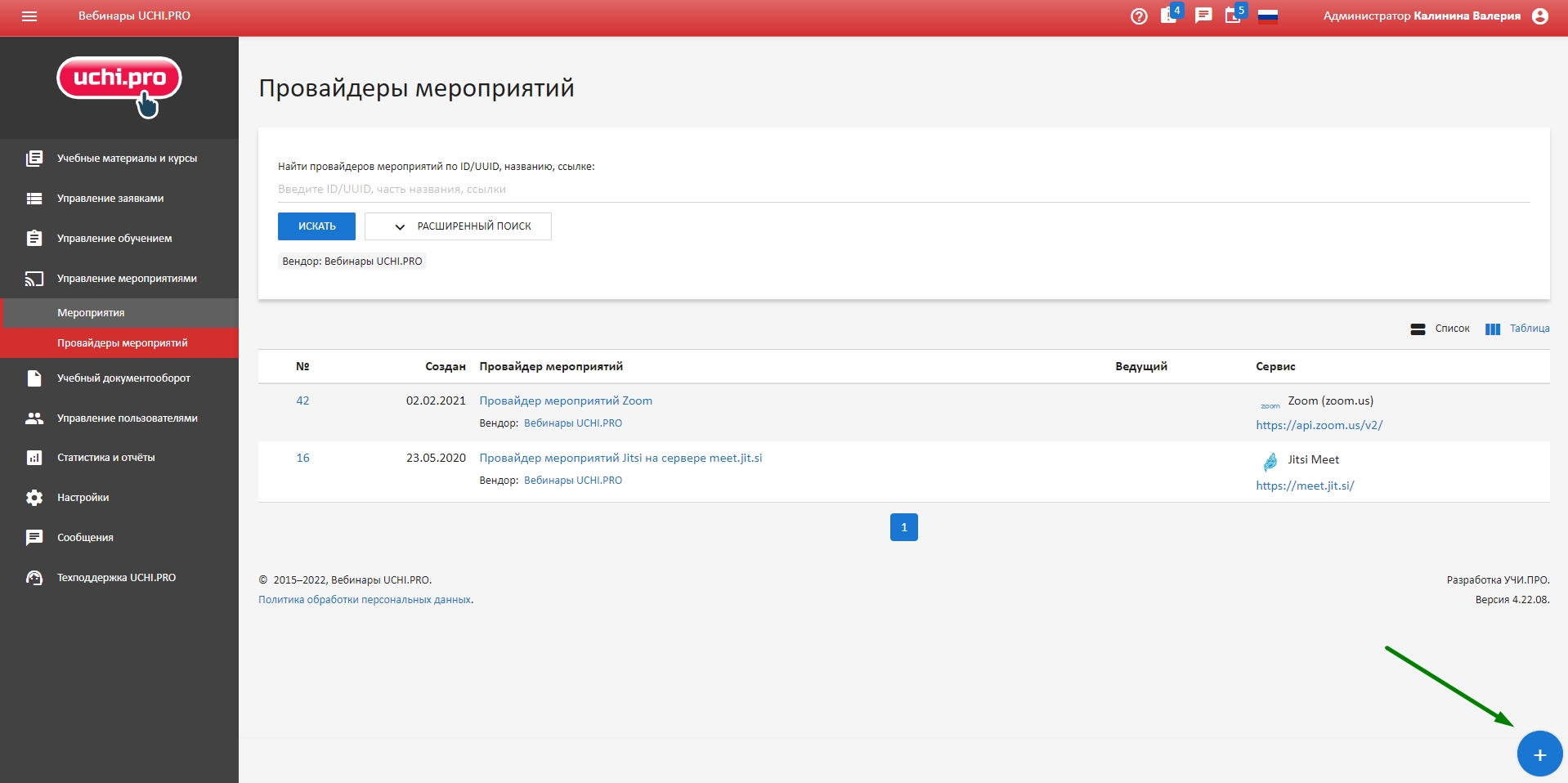Viewport: 1568px width, 783px height.
Task: Open notifications icon with badge 4
Action: tap(1169, 16)
